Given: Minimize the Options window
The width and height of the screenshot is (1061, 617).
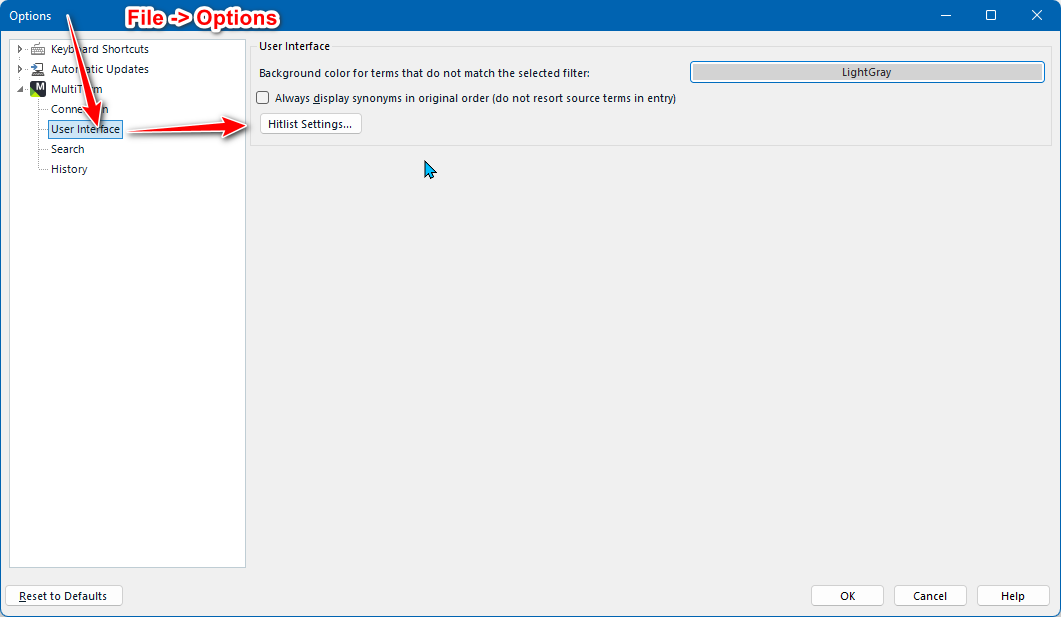Looking at the screenshot, I should click(946, 15).
